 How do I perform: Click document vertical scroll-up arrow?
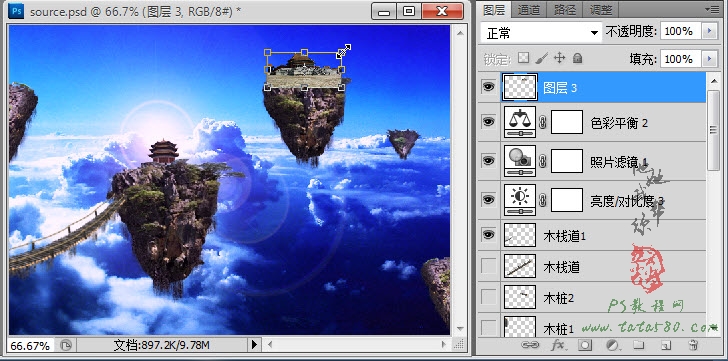point(459,32)
